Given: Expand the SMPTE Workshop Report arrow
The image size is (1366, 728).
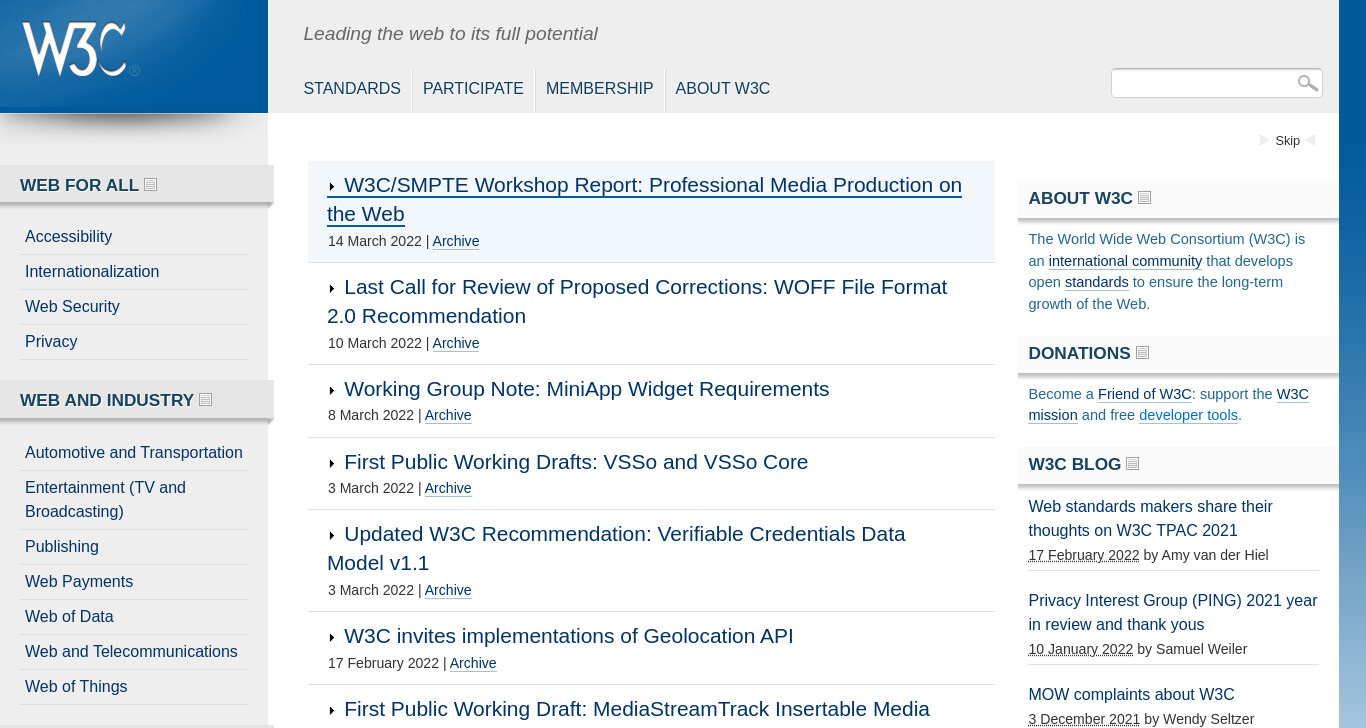Looking at the screenshot, I should click(x=332, y=187).
